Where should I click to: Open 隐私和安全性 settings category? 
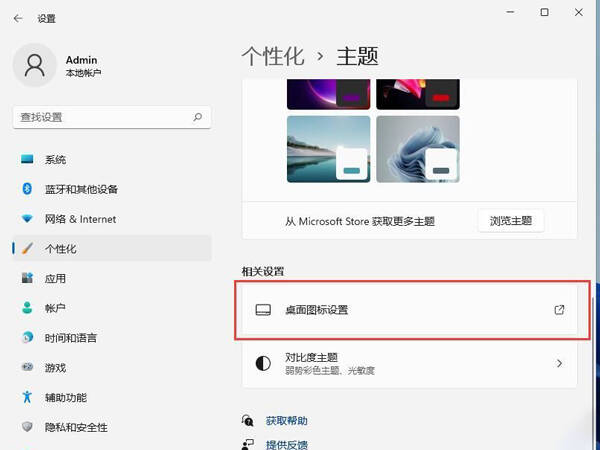click(112, 427)
